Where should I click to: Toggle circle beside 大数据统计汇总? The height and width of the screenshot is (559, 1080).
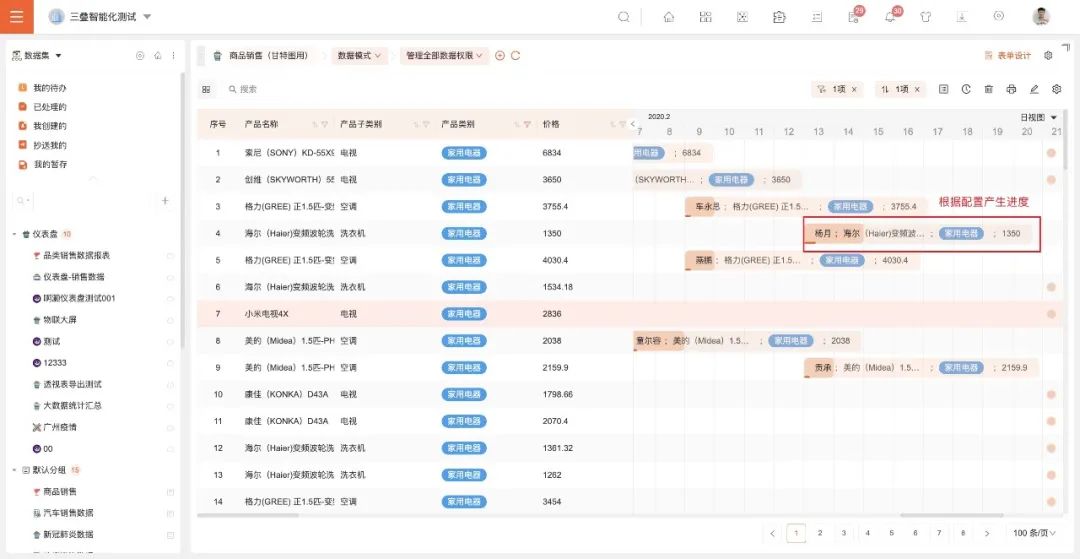[x=170, y=406]
